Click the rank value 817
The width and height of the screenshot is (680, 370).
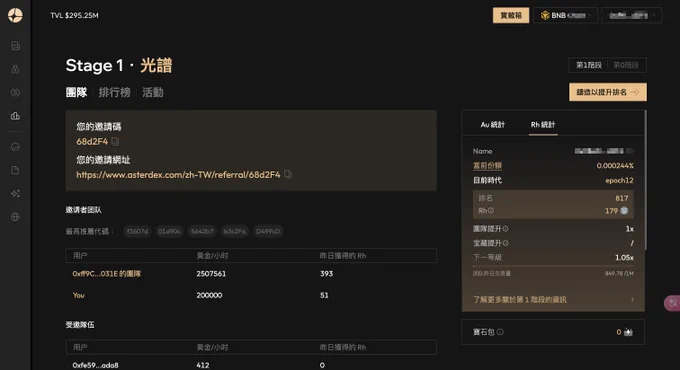point(621,198)
